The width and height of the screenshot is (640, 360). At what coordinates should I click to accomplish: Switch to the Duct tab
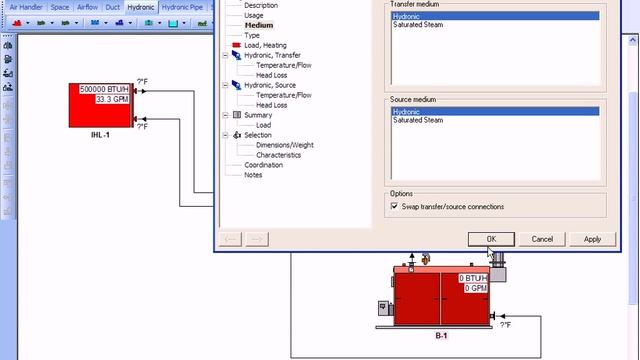tap(112, 7)
